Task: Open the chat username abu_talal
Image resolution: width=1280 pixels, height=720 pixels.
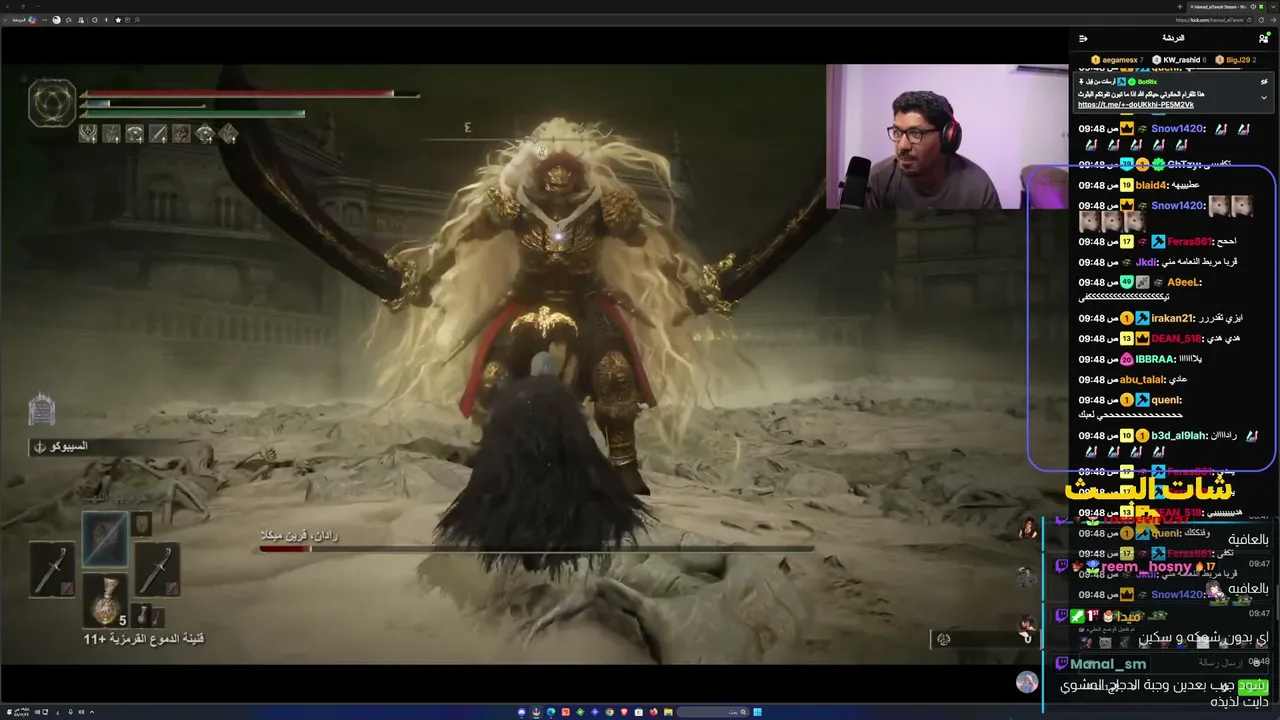Action: [1142, 380]
